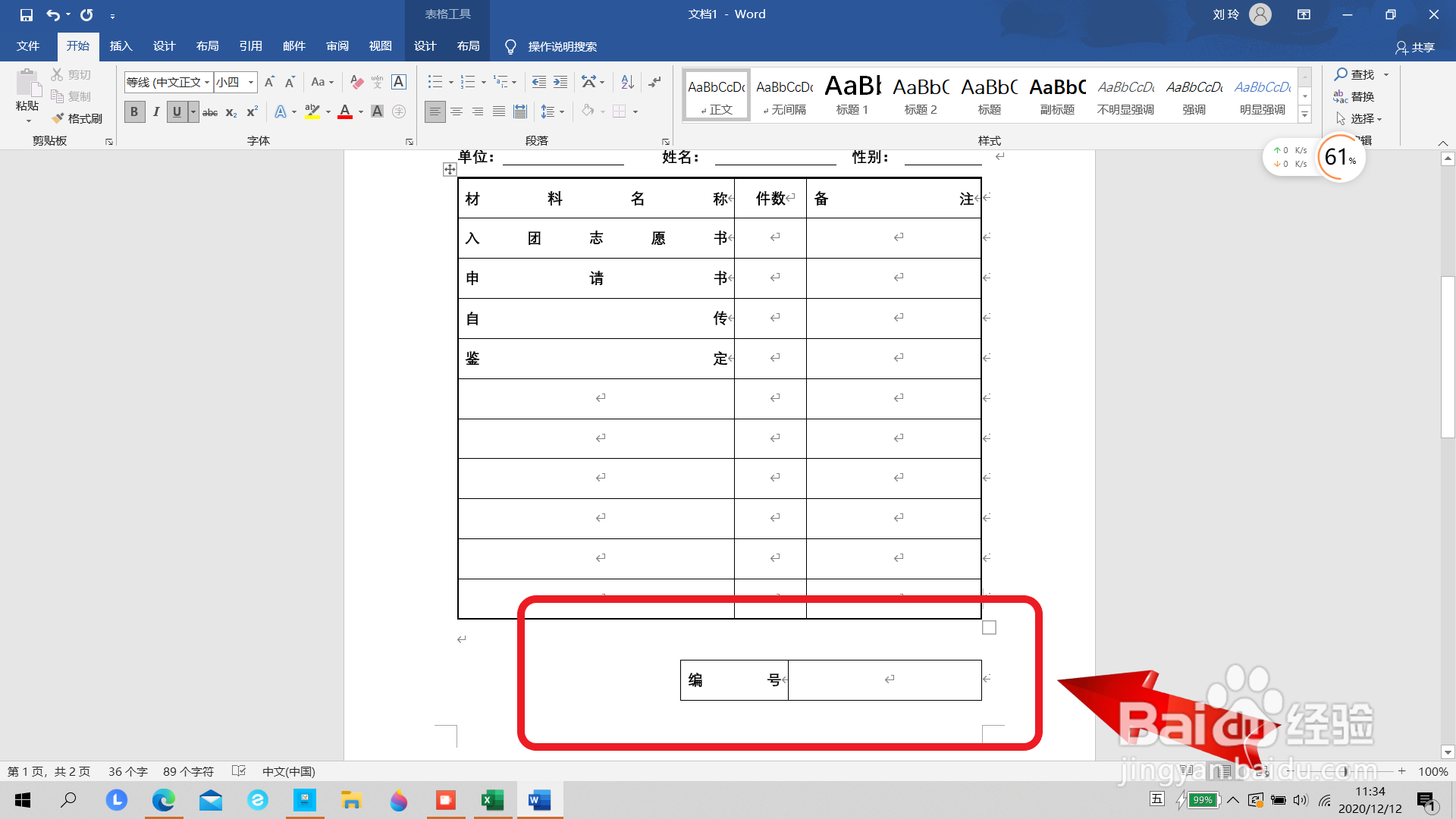Viewport: 1456px width, 819px height.
Task: Click the Strikethrough (abc) icon
Action: click(x=210, y=112)
